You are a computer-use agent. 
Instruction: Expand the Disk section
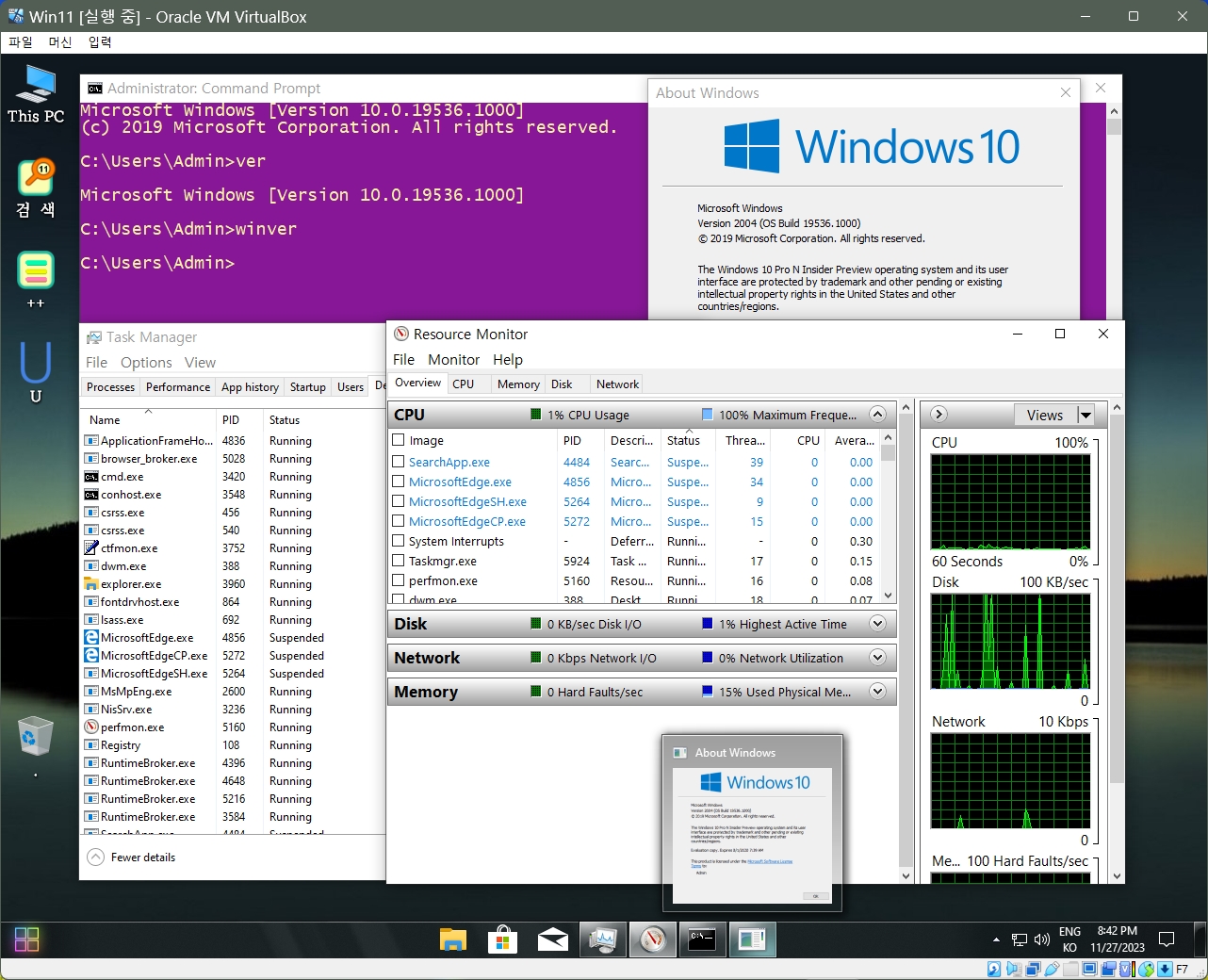click(x=877, y=624)
